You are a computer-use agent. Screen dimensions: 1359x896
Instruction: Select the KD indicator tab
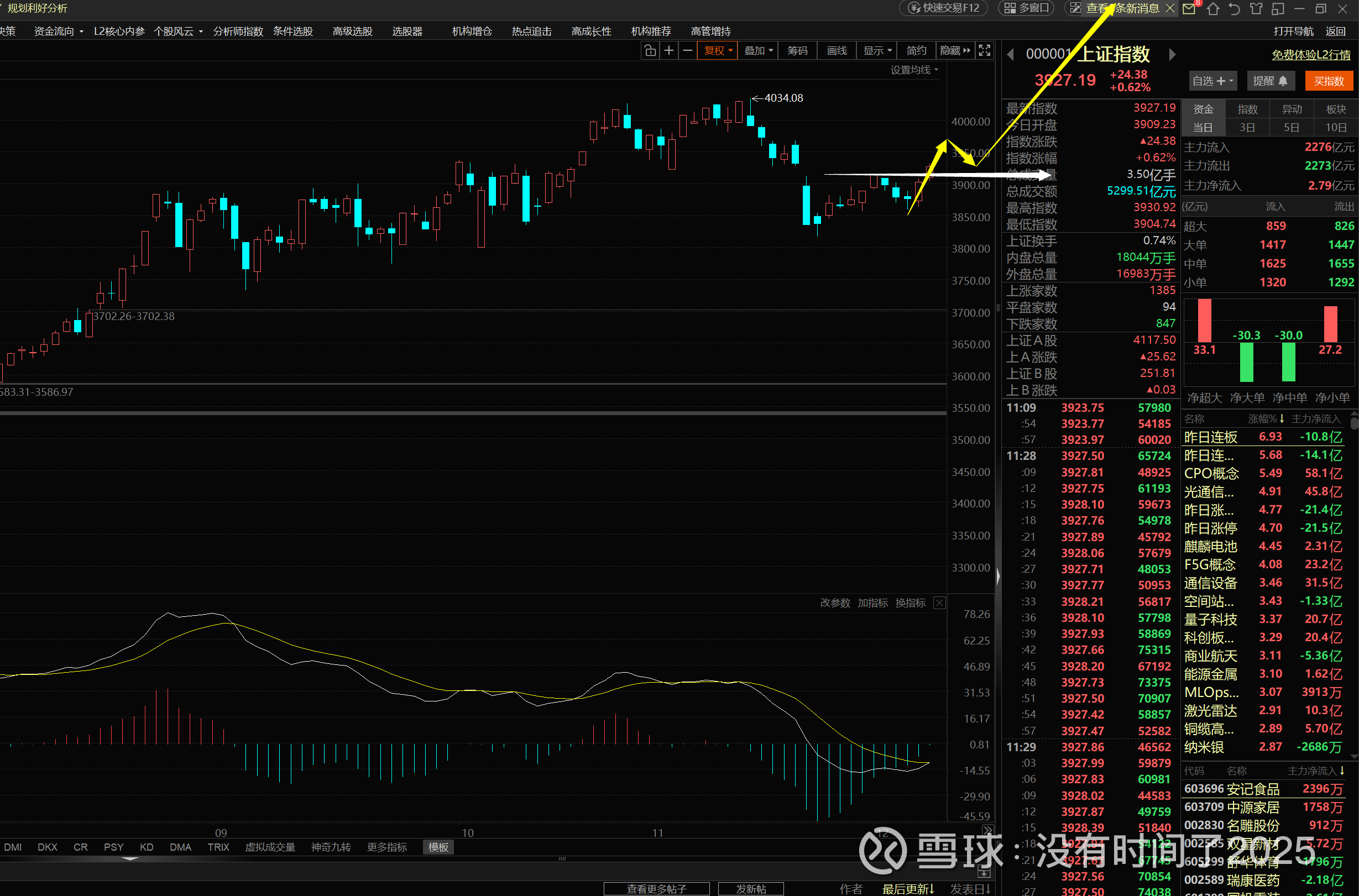pos(147,847)
